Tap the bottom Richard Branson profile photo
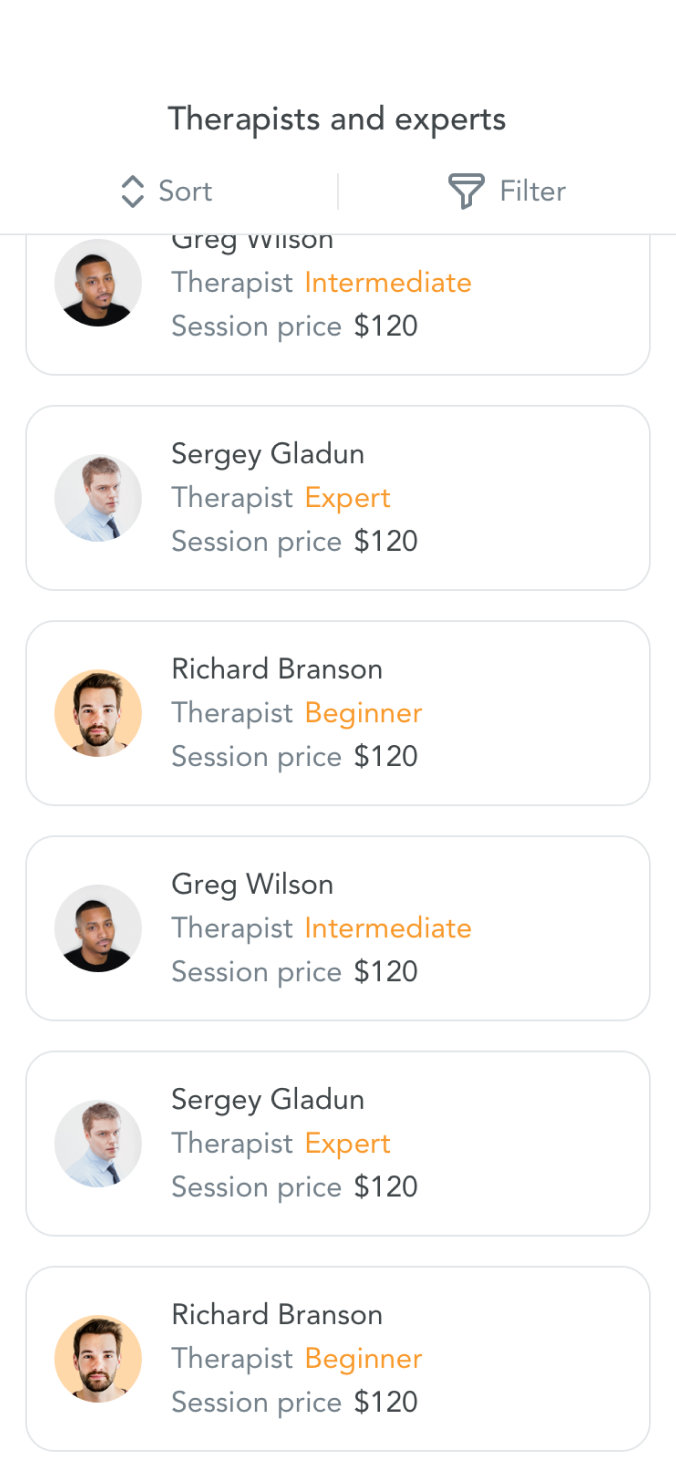The image size is (676, 1481). (x=98, y=1358)
